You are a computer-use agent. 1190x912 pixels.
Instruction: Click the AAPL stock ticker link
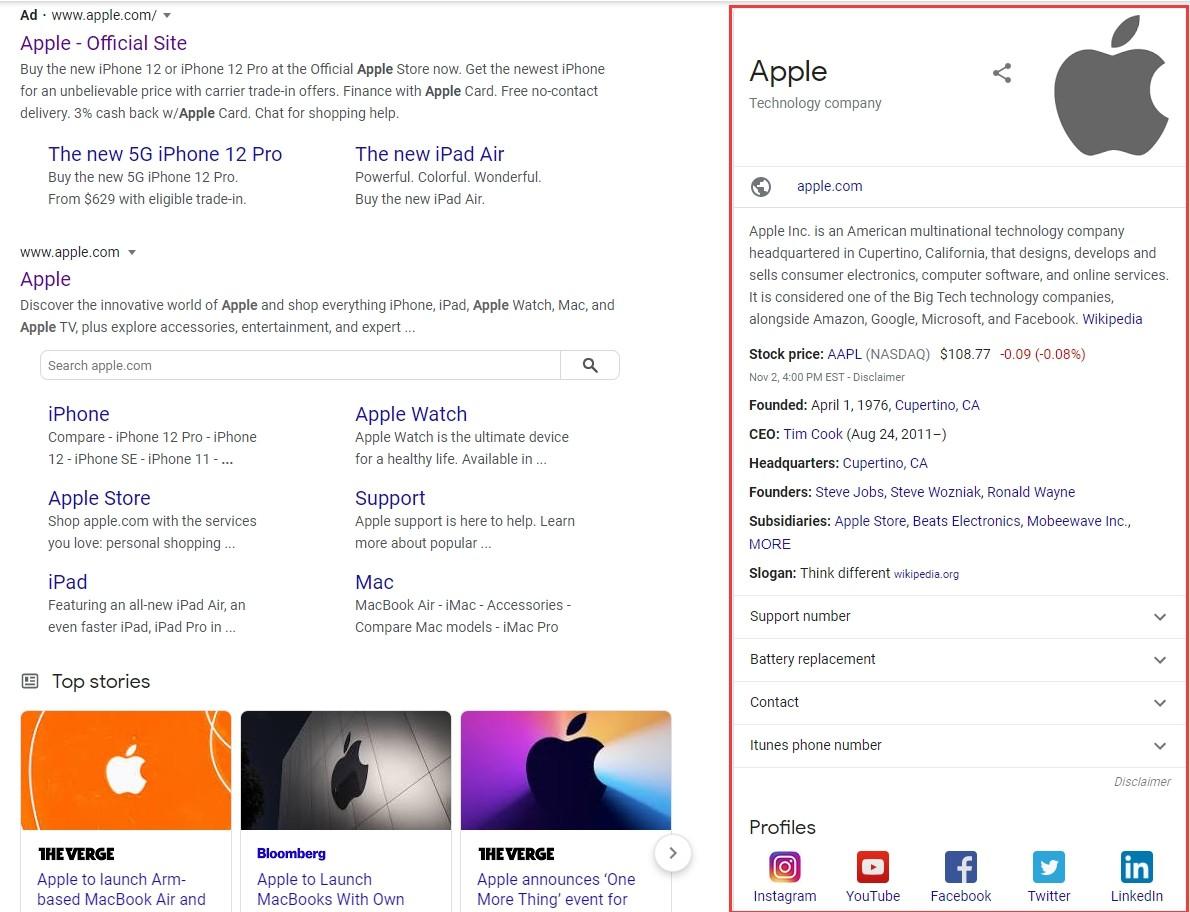845,354
